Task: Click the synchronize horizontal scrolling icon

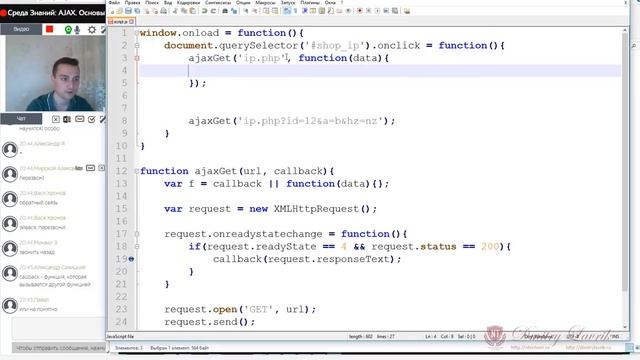Action: point(275,11)
